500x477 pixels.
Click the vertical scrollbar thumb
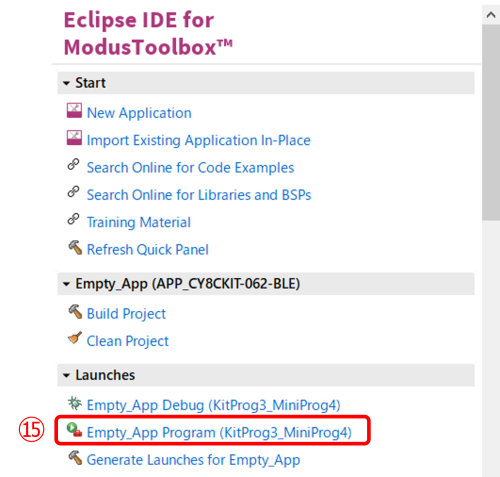point(491,122)
